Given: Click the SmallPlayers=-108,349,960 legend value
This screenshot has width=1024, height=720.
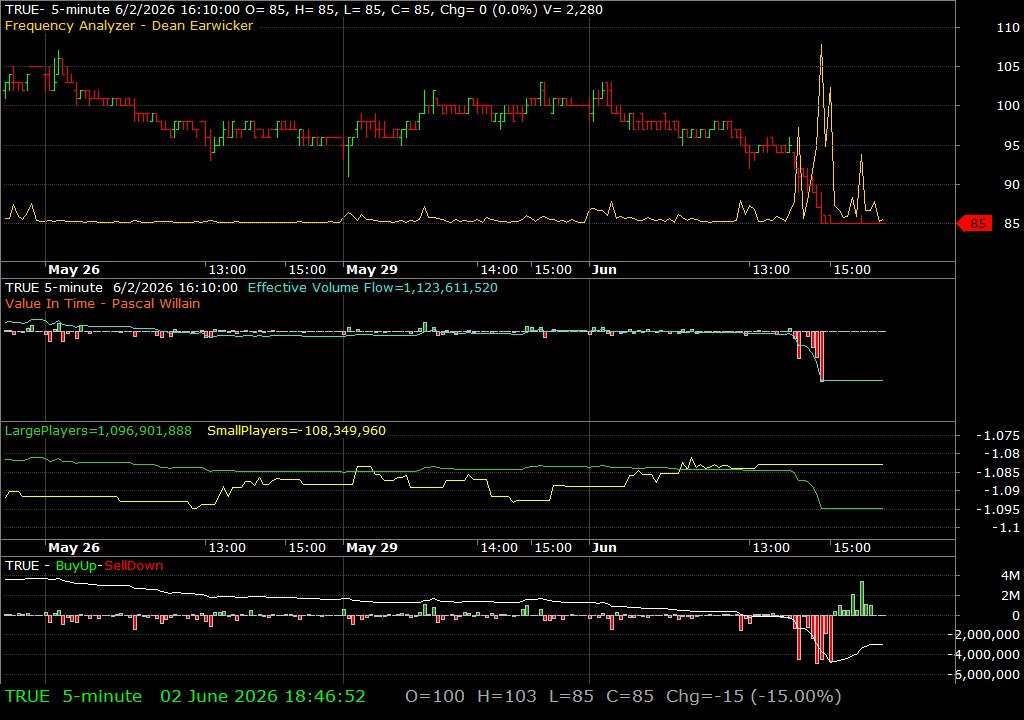Looking at the screenshot, I should [296, 431].
